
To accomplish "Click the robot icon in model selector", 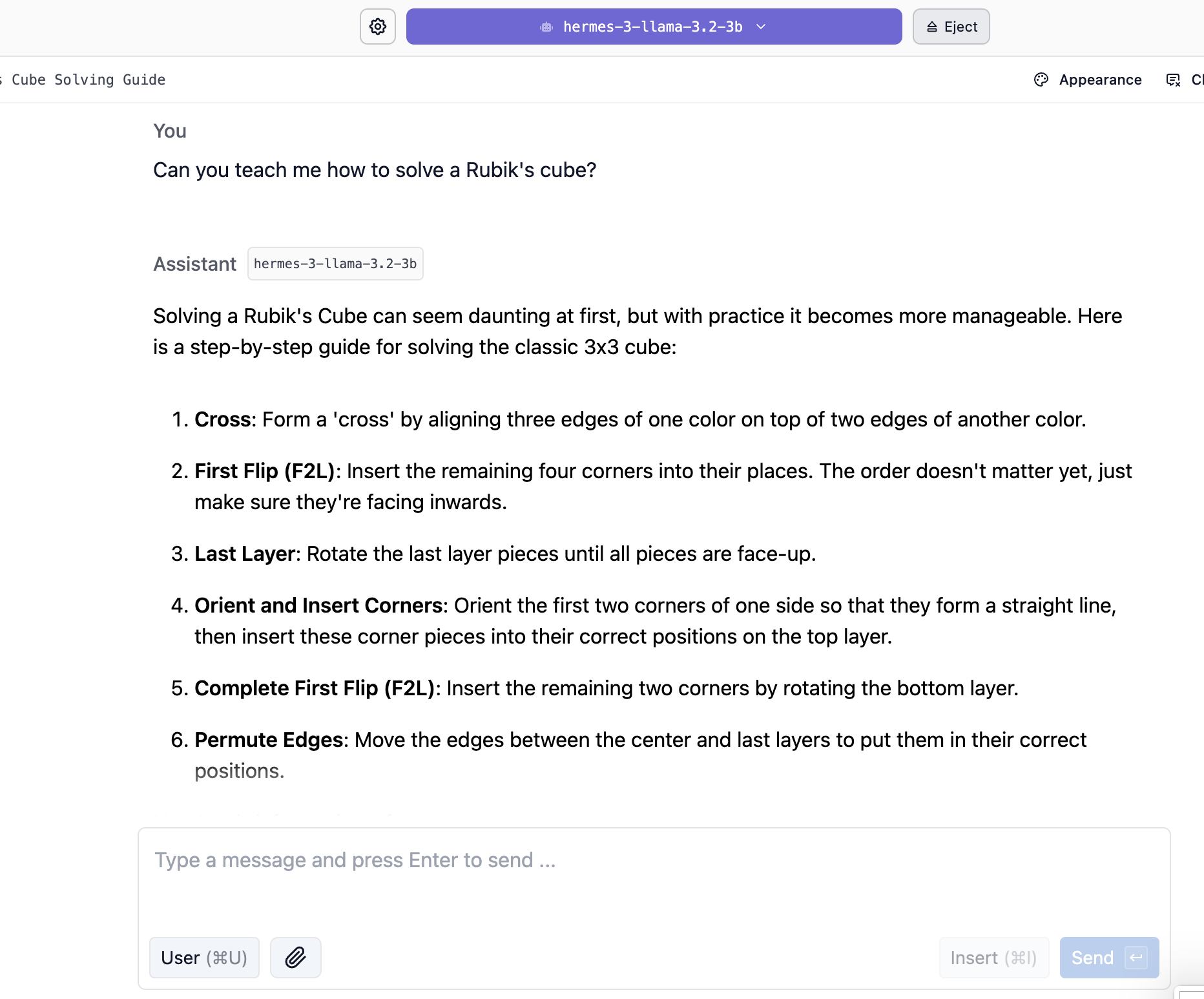I will pos(546,27).
